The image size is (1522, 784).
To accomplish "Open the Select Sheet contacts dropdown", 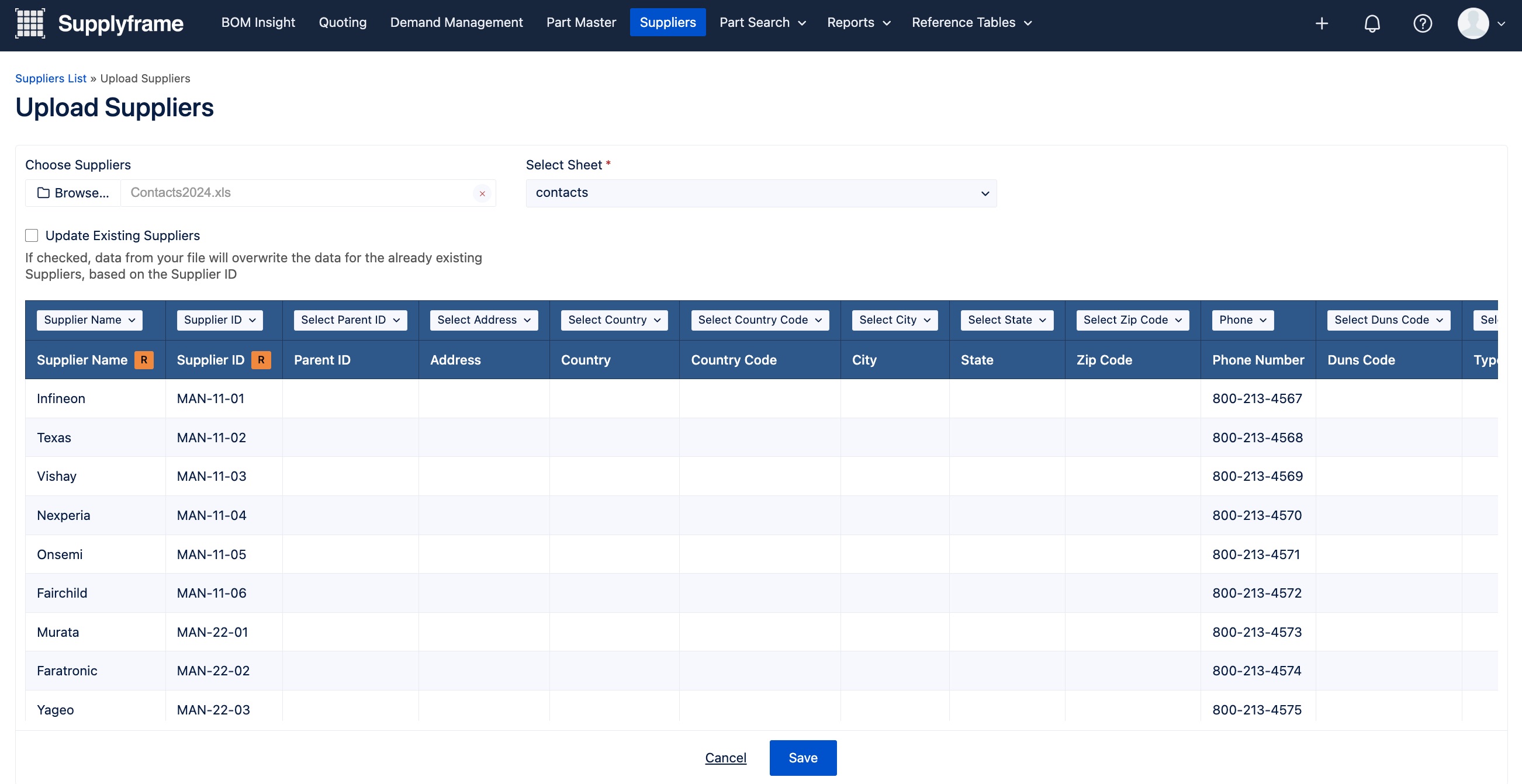I will tap(761, 193).
